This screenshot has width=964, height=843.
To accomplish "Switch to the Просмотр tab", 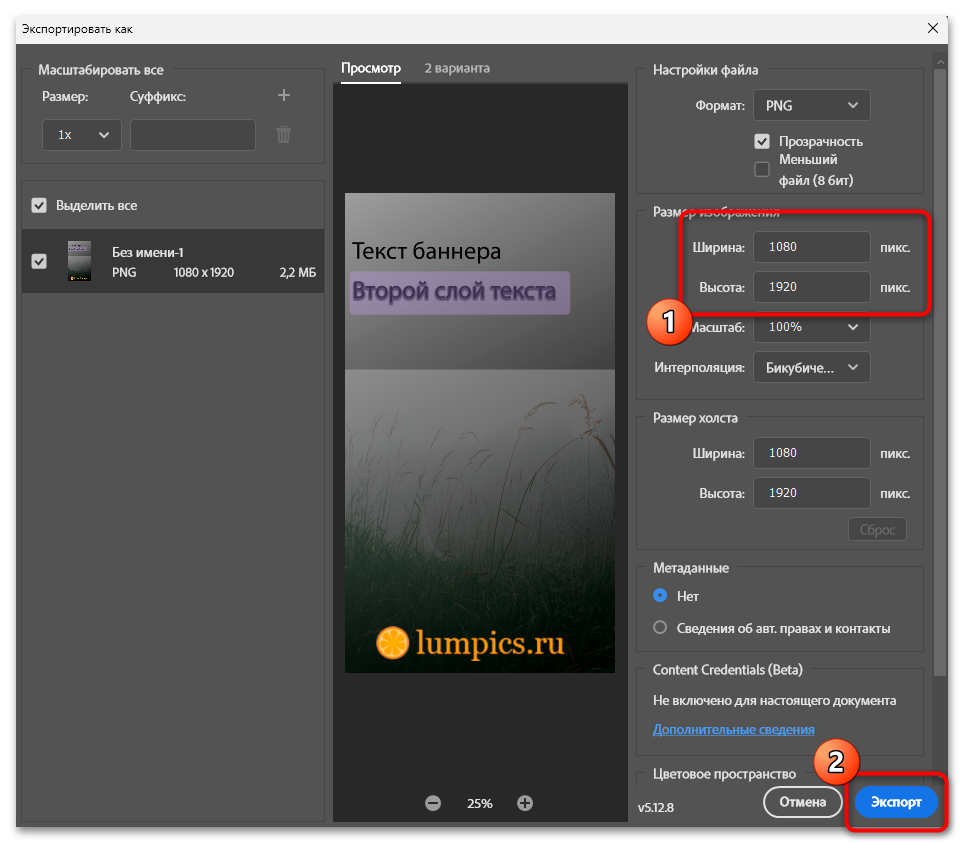I will point(371,68).
